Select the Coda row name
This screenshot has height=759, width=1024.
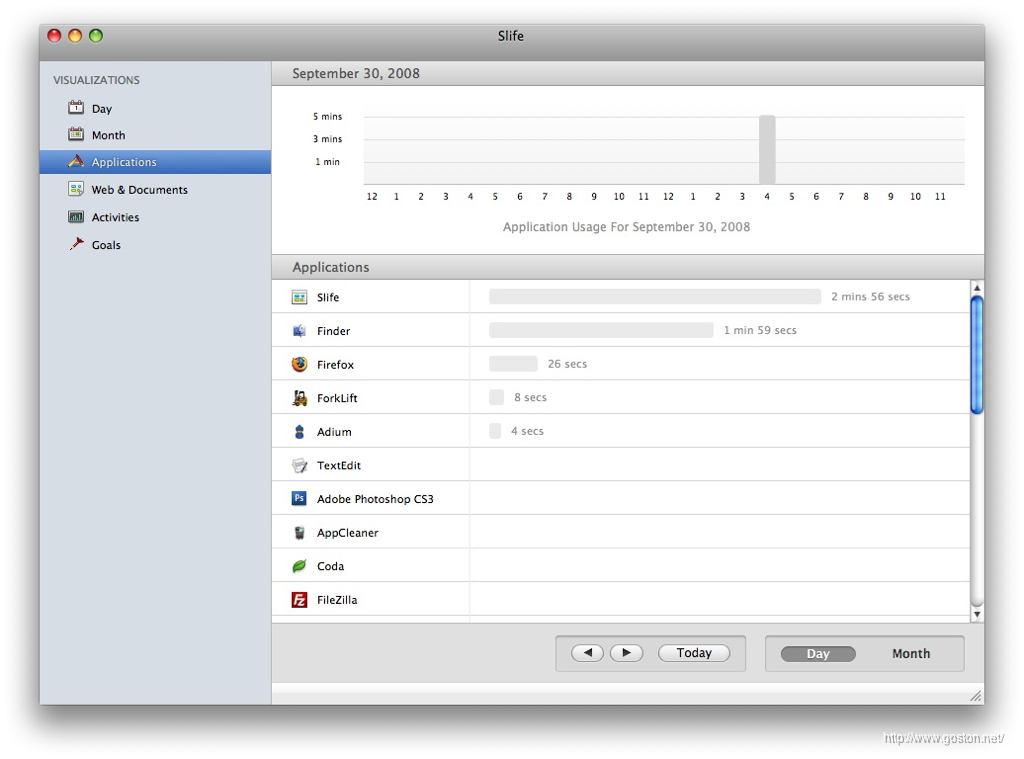[330, 566]
